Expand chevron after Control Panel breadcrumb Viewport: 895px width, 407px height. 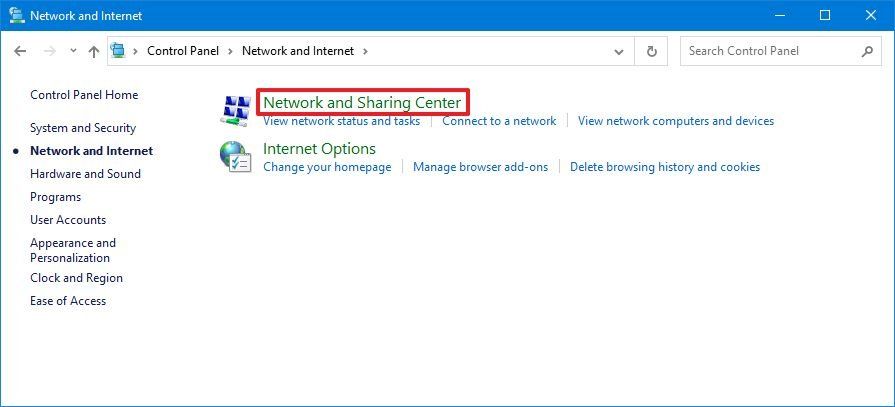[x=230, y=51]
